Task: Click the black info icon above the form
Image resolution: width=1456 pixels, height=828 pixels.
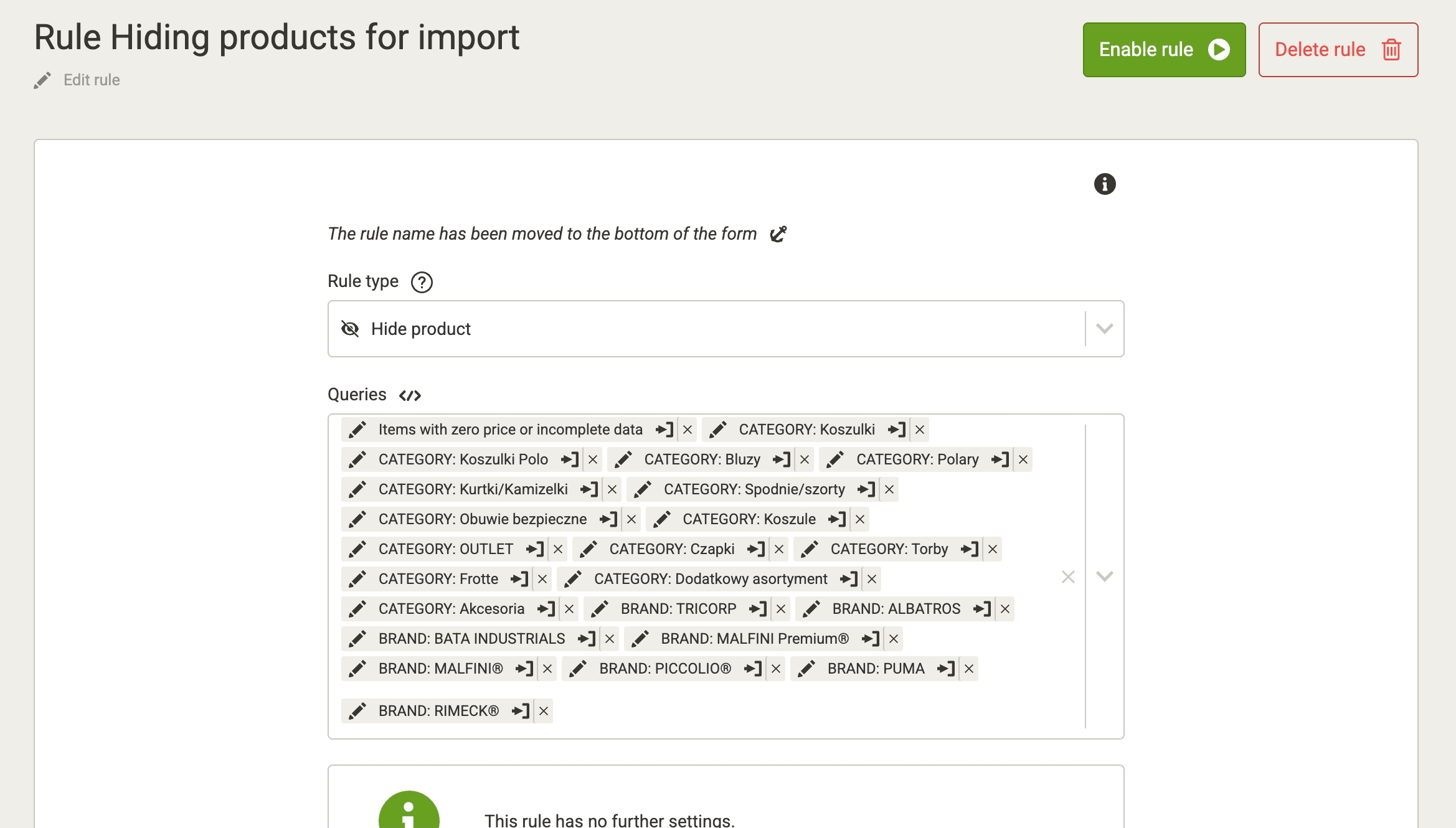Action: point(1105,184)
